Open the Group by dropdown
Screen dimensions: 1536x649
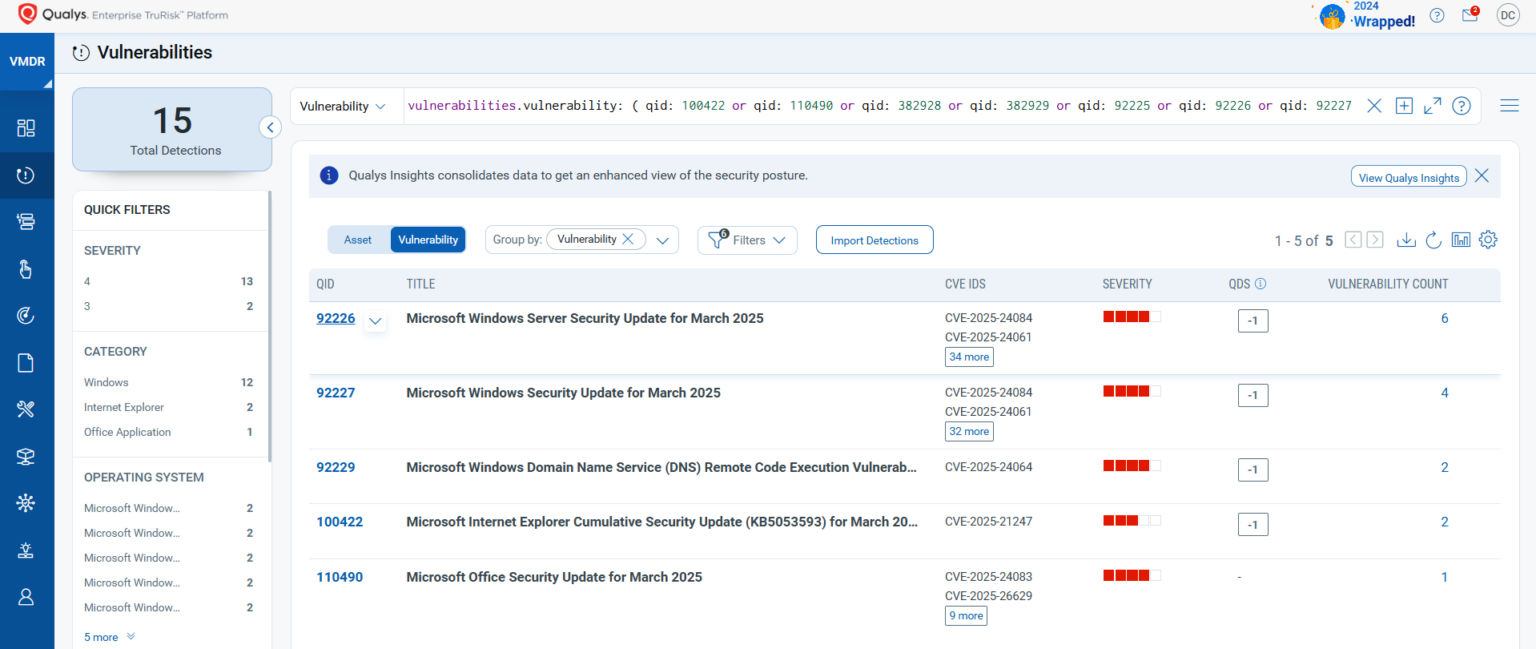tap(662, 239)
